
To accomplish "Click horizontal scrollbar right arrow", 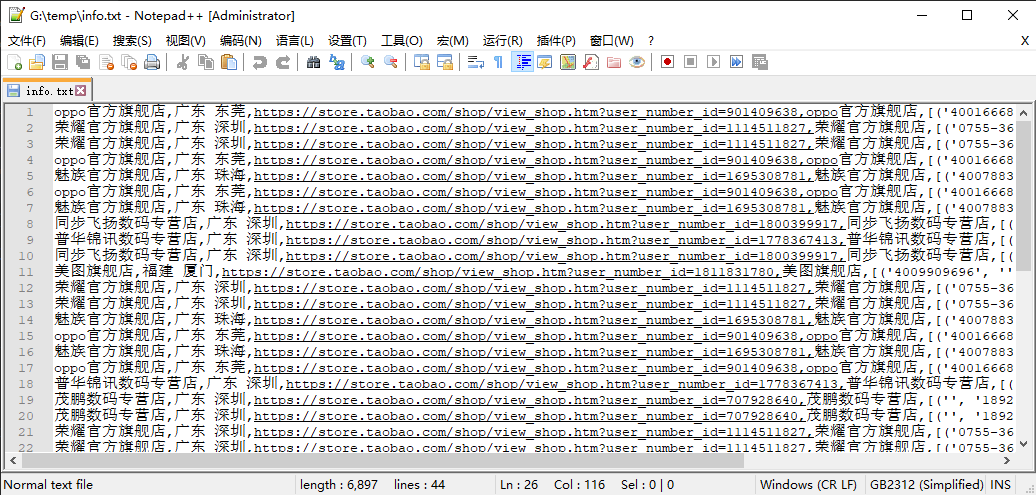I will pos(1006,460).
